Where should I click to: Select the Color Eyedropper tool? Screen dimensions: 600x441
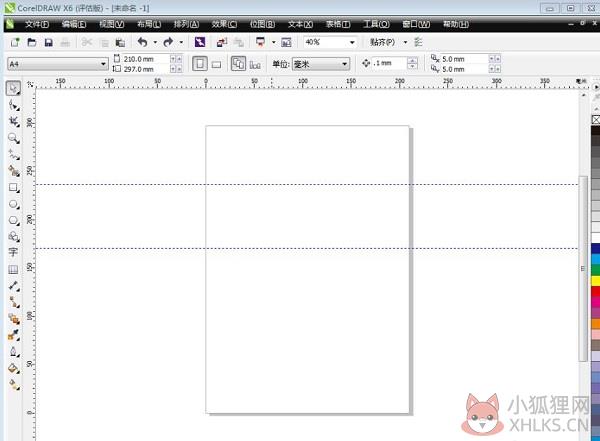click(14, 335)
